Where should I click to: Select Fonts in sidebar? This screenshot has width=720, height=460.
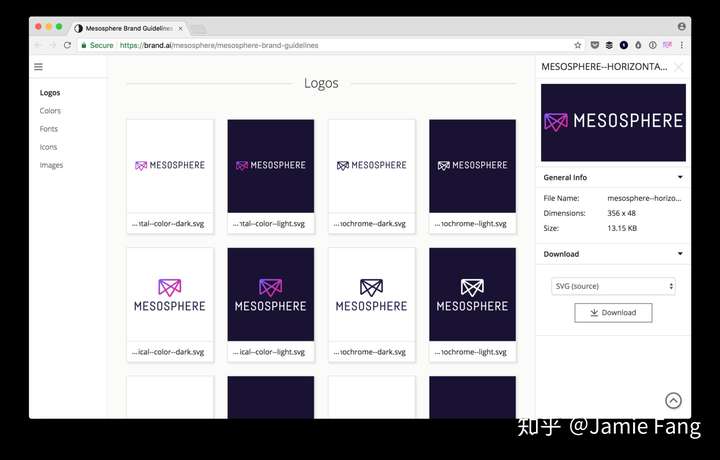(x=49, y=129)
